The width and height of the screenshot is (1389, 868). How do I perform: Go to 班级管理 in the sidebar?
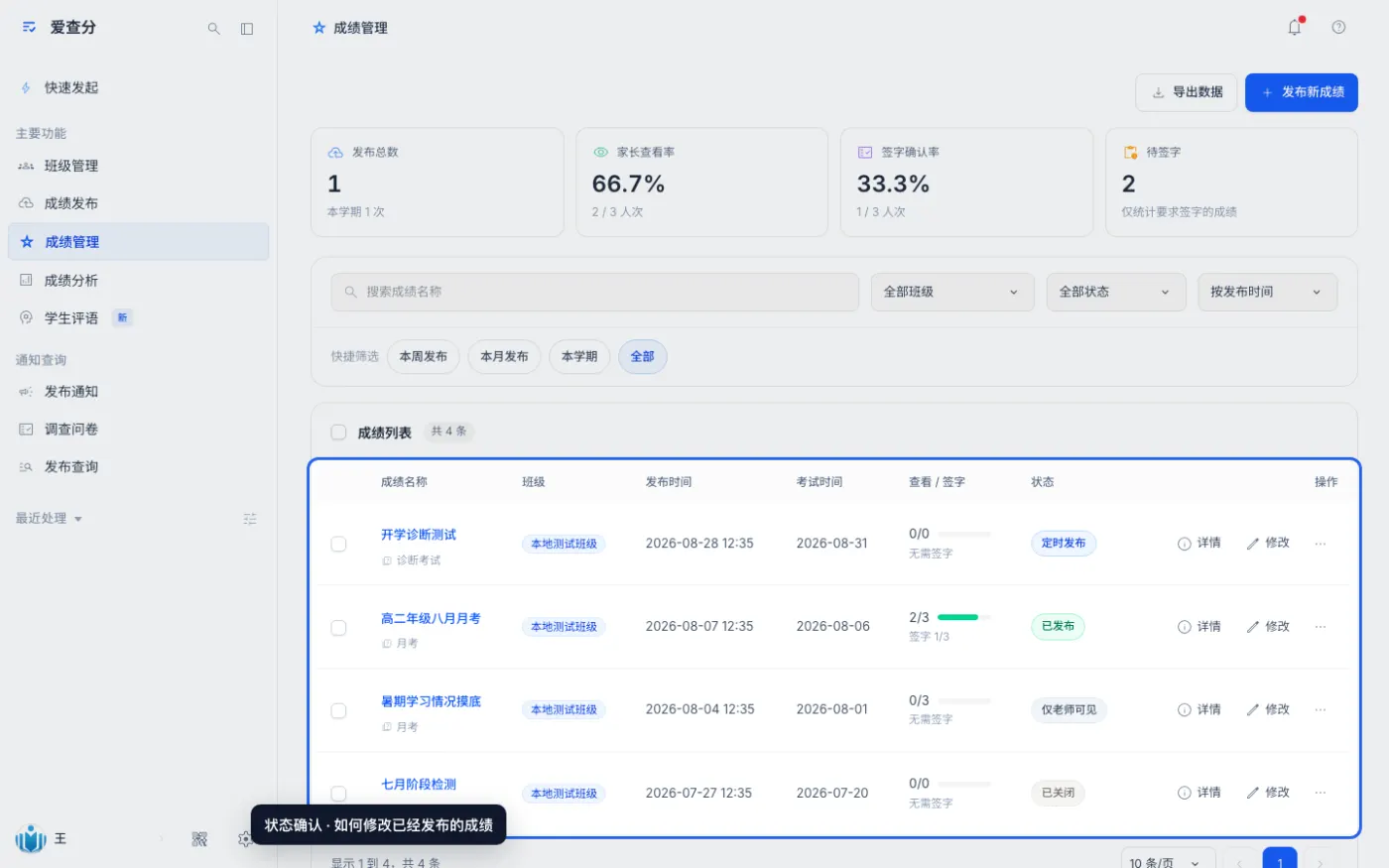point(138,166)
